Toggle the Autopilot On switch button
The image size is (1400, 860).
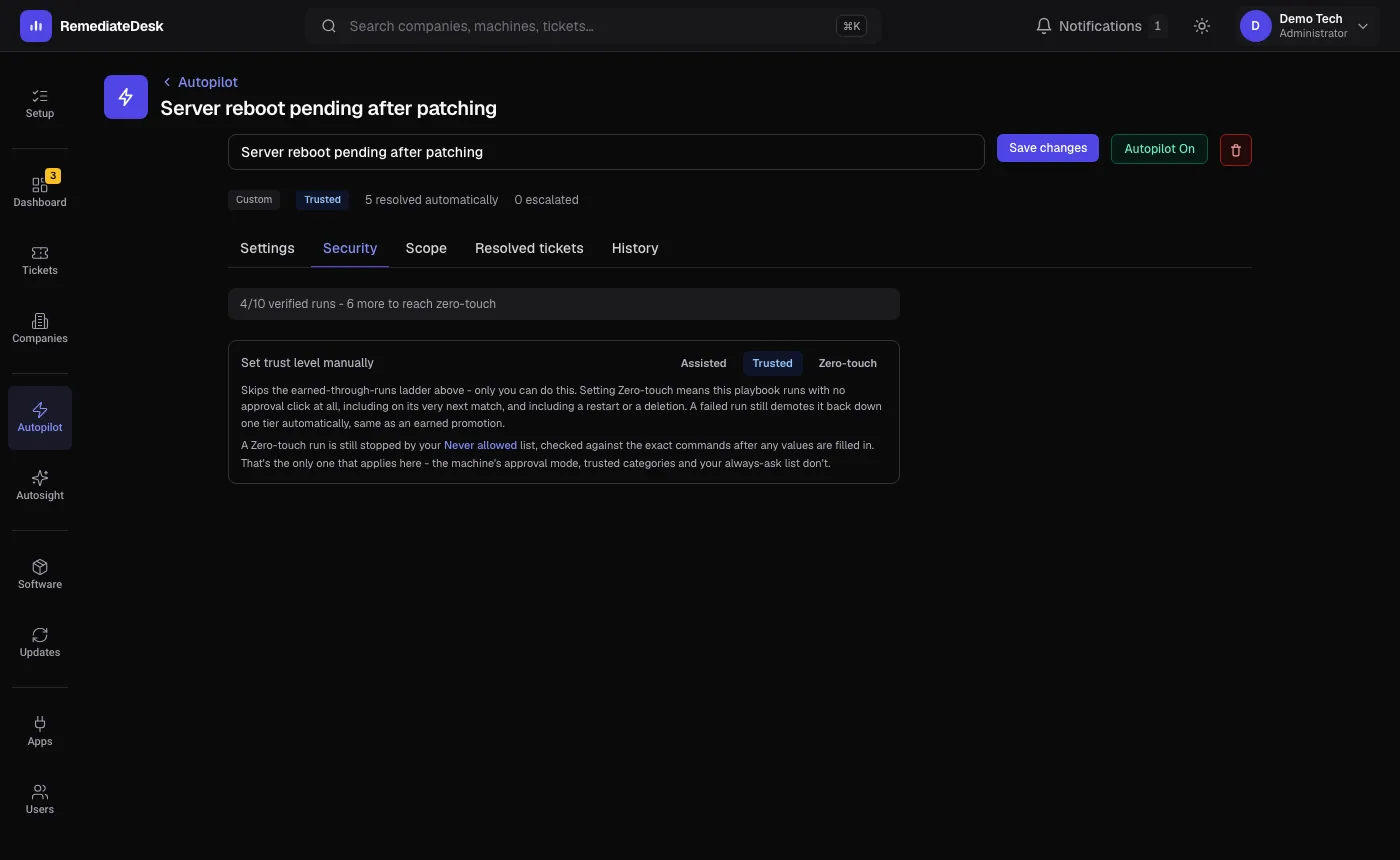click(x=1159, y=149)
